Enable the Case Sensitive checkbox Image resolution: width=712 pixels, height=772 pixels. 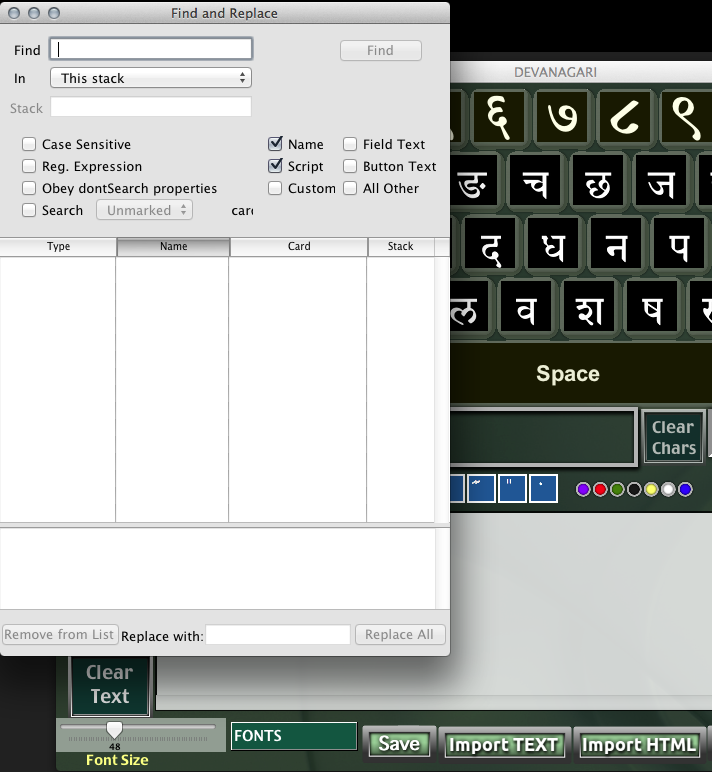(30, 145)
